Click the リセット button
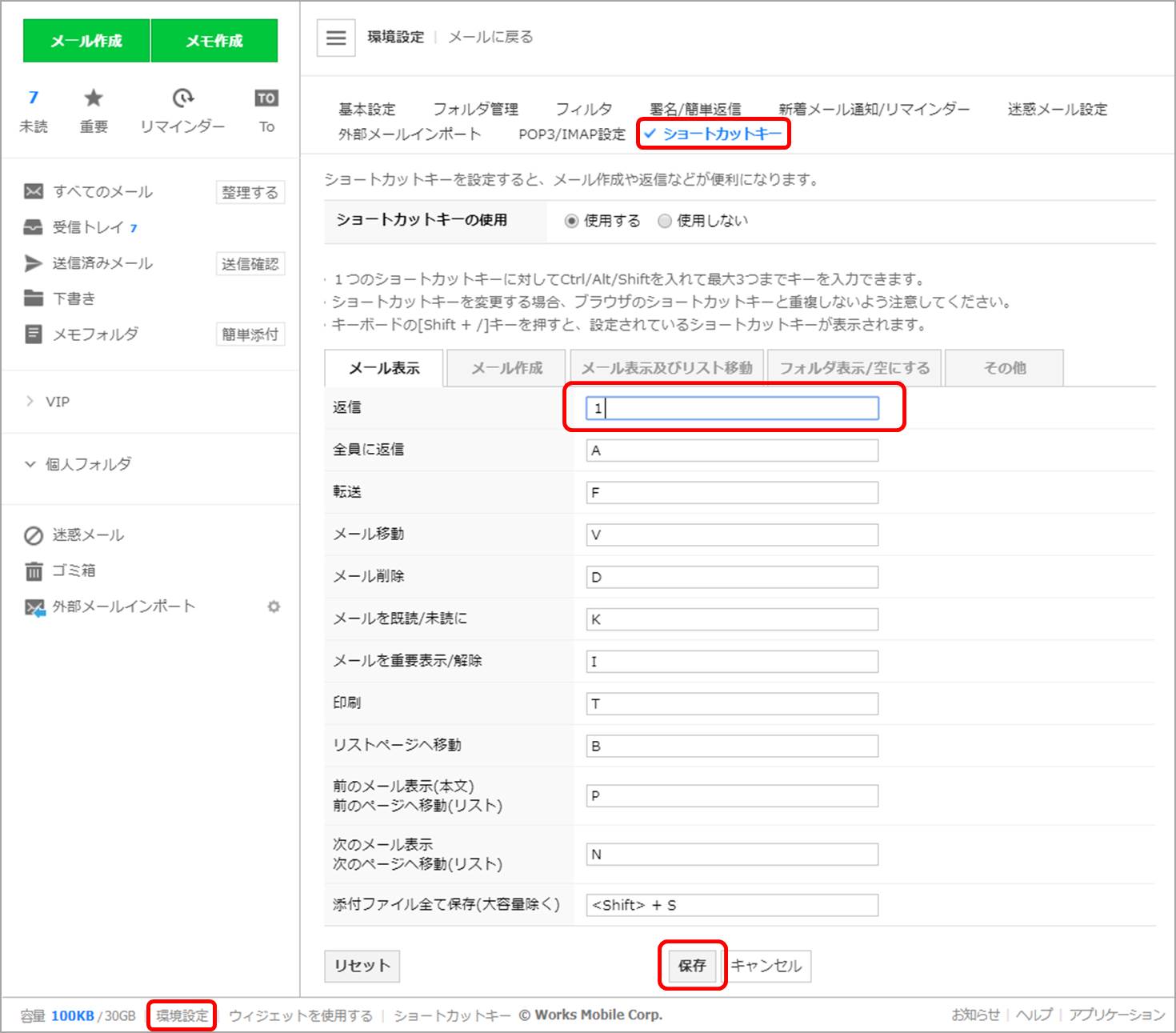 362,966
